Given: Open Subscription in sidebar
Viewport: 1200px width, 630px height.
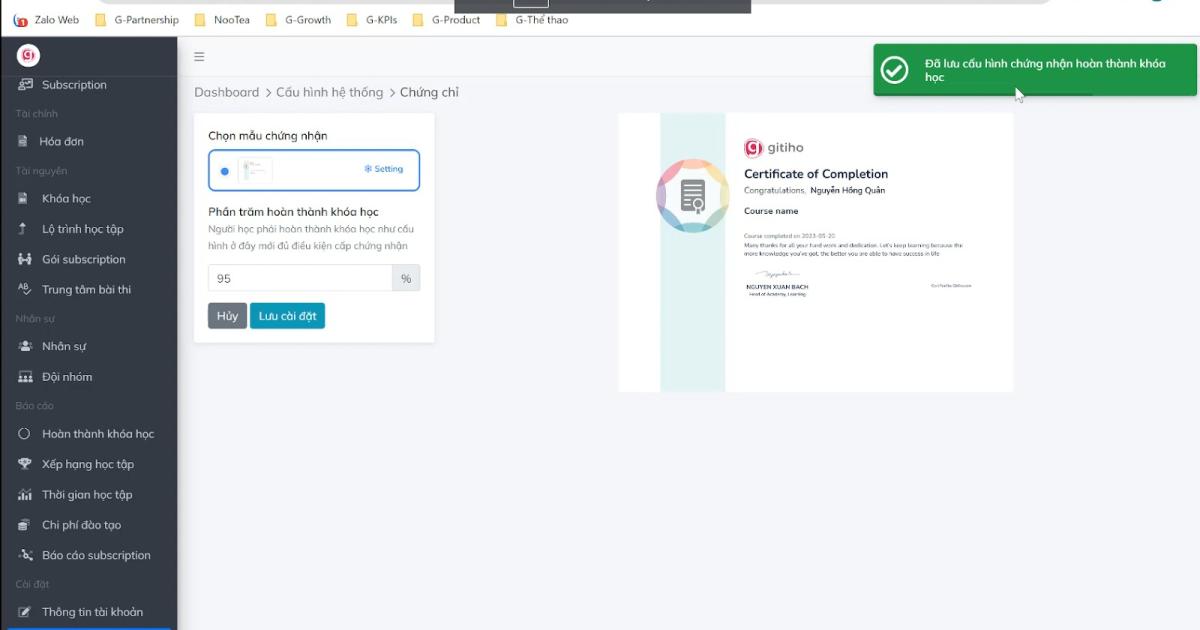Looking at the screenshot, I should (x=74, y=85).
